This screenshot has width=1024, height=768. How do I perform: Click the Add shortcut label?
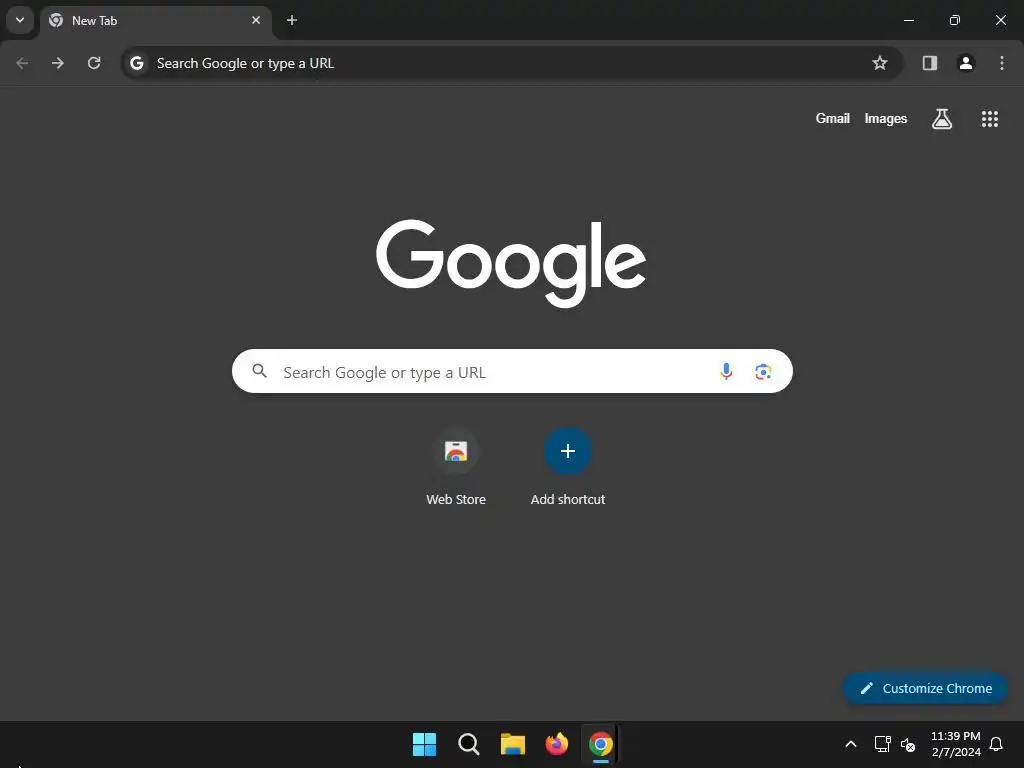click(x=568, y=500)
